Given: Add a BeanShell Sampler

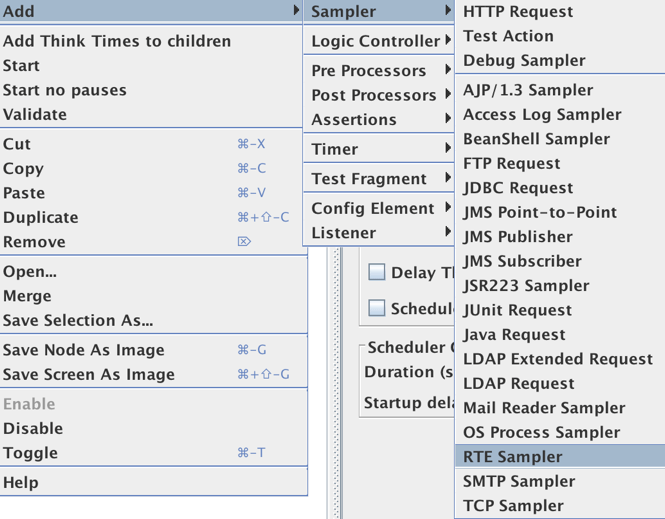Looking at the screenshot, I should click(x=560, y=139).
